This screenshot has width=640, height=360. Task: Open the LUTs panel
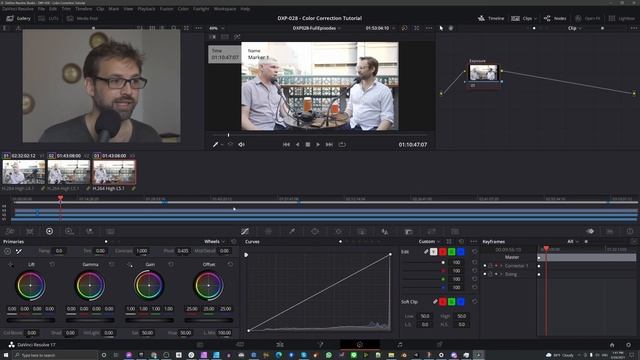[x=48, y=18]
